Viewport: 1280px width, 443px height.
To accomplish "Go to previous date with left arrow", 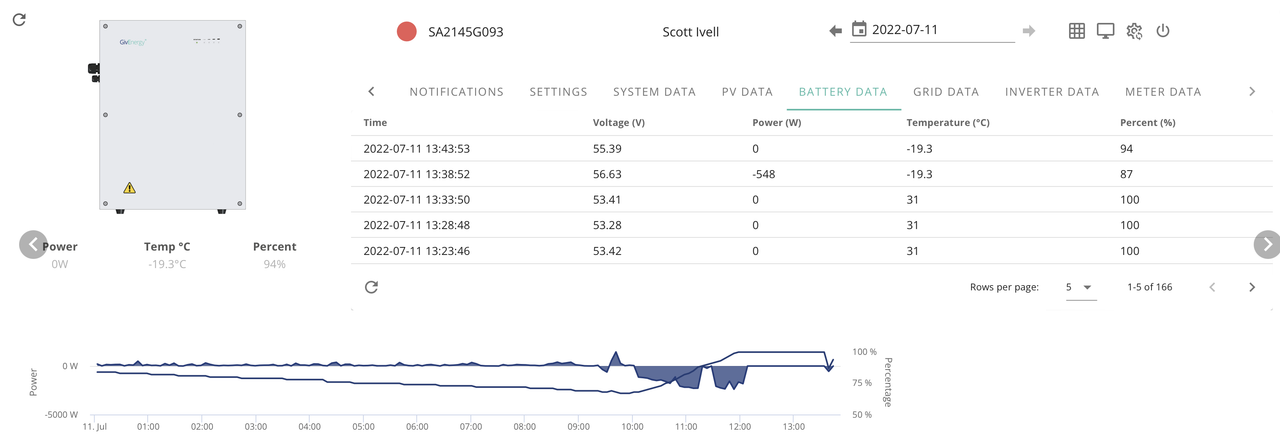I will click(x=836, y=31).
